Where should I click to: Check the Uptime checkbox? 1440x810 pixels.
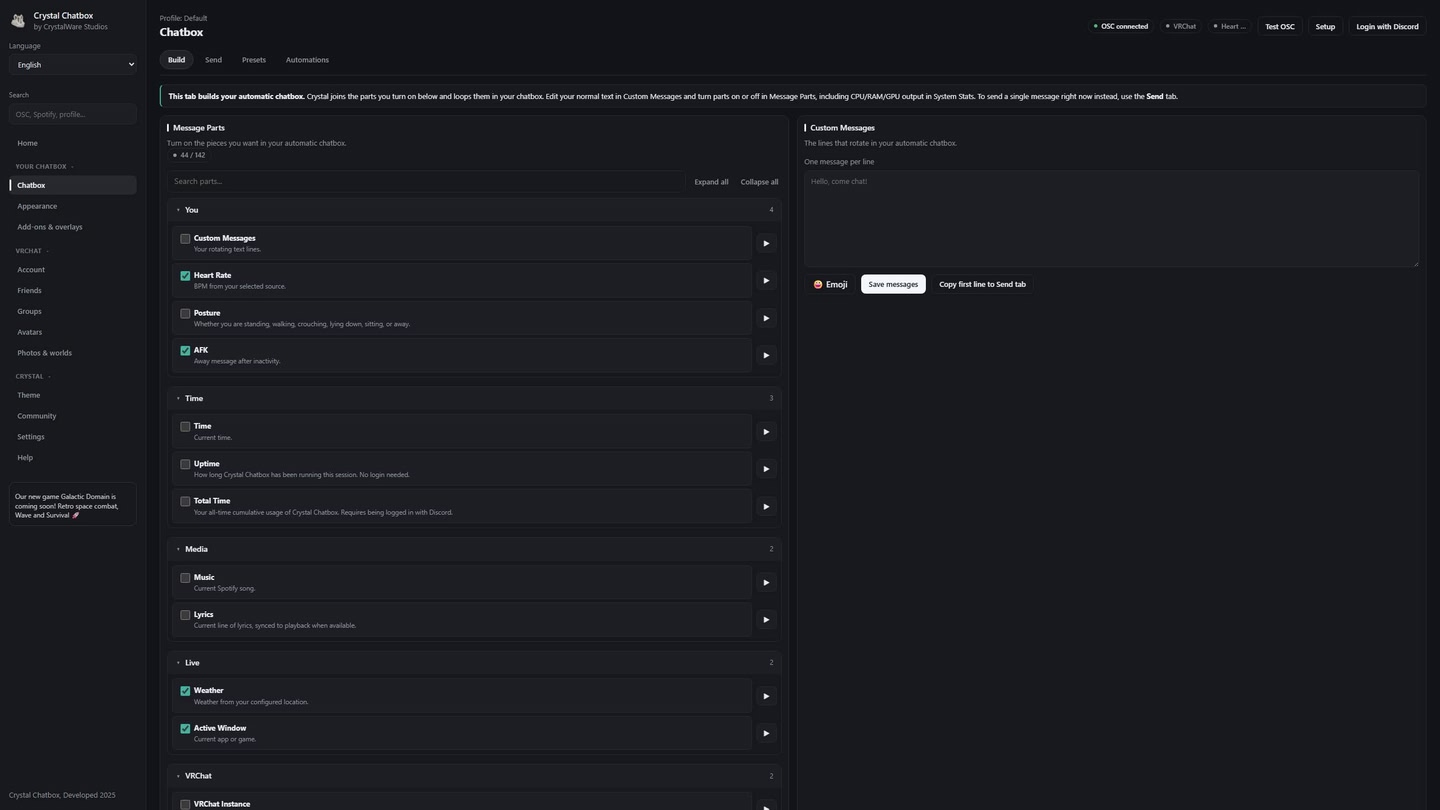click(x=185, y=464)
